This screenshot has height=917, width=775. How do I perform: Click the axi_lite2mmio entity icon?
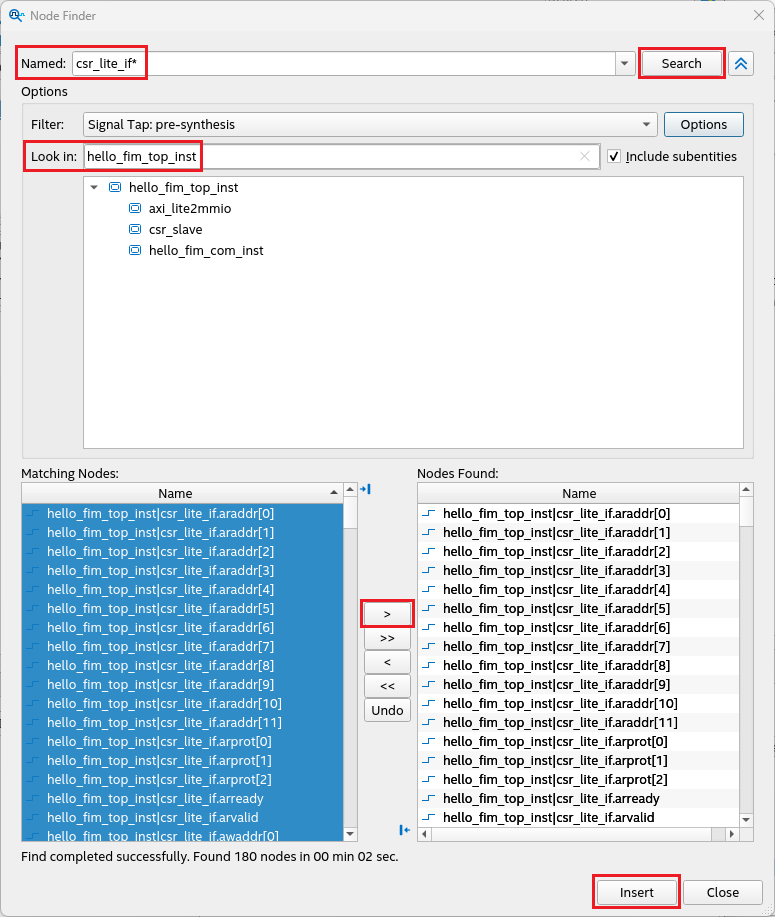[x=135, y=209]
